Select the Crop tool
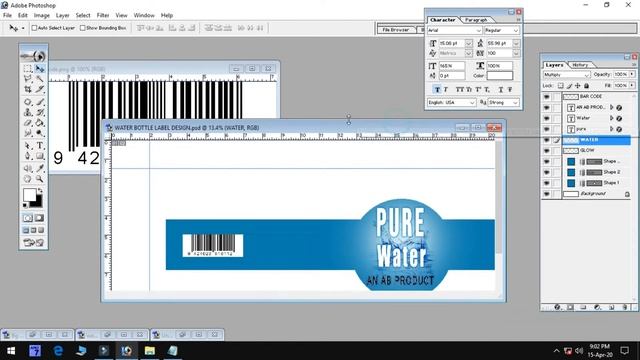Image resolution: width=640 pixels, height=360 pixels. coord(27,89)
